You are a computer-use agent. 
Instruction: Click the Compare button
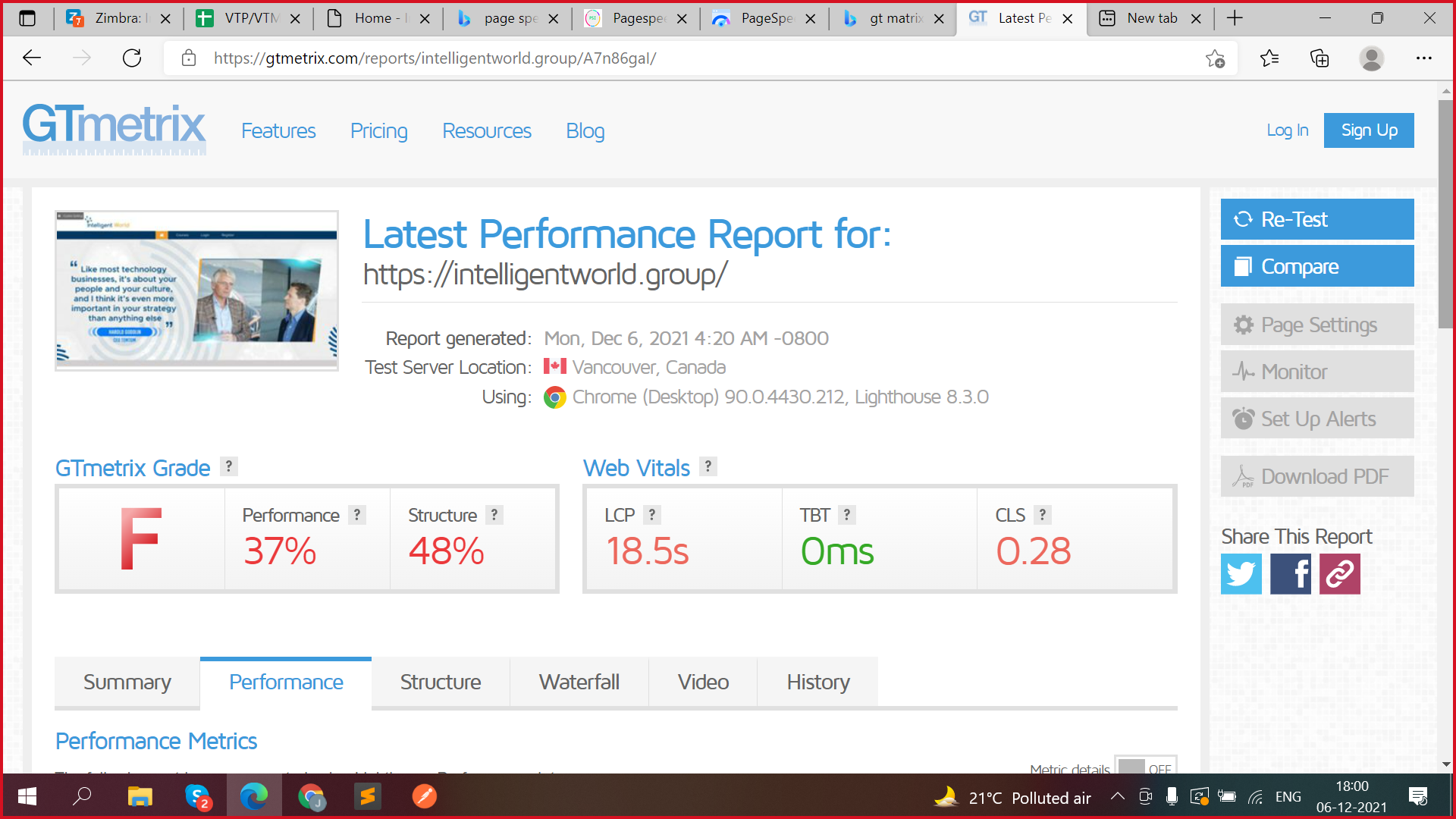1317,266
